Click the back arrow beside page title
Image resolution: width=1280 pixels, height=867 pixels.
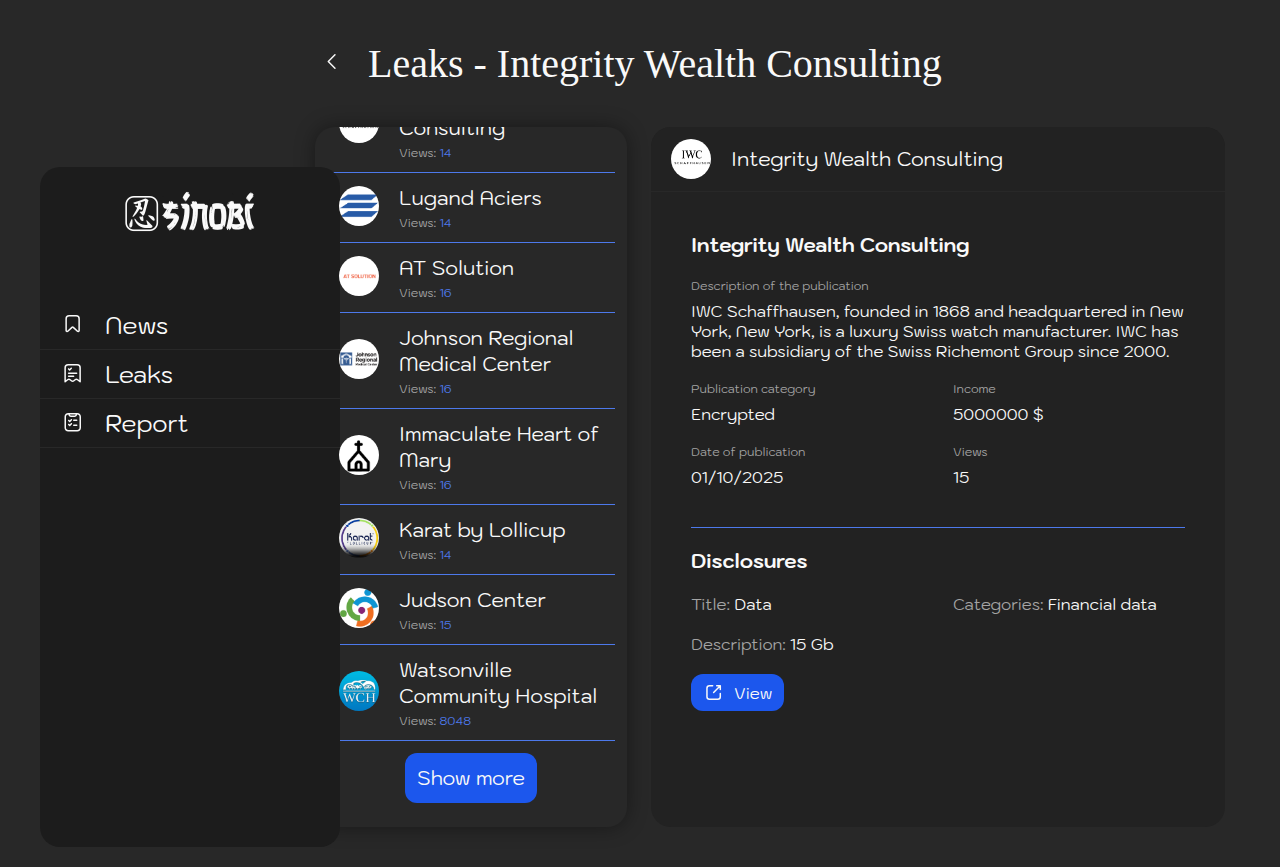[x=332, y=62]
